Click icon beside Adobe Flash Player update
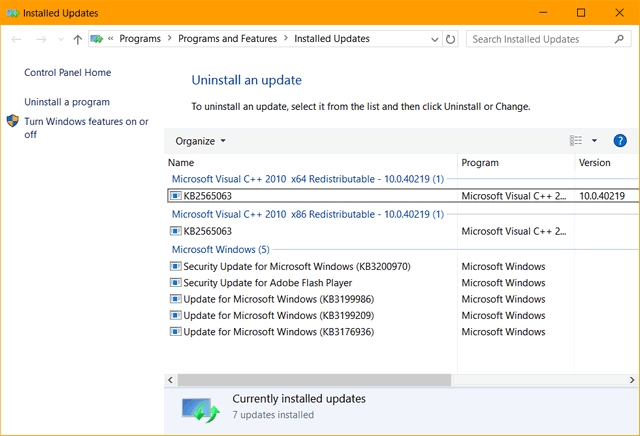 (176, 283)
